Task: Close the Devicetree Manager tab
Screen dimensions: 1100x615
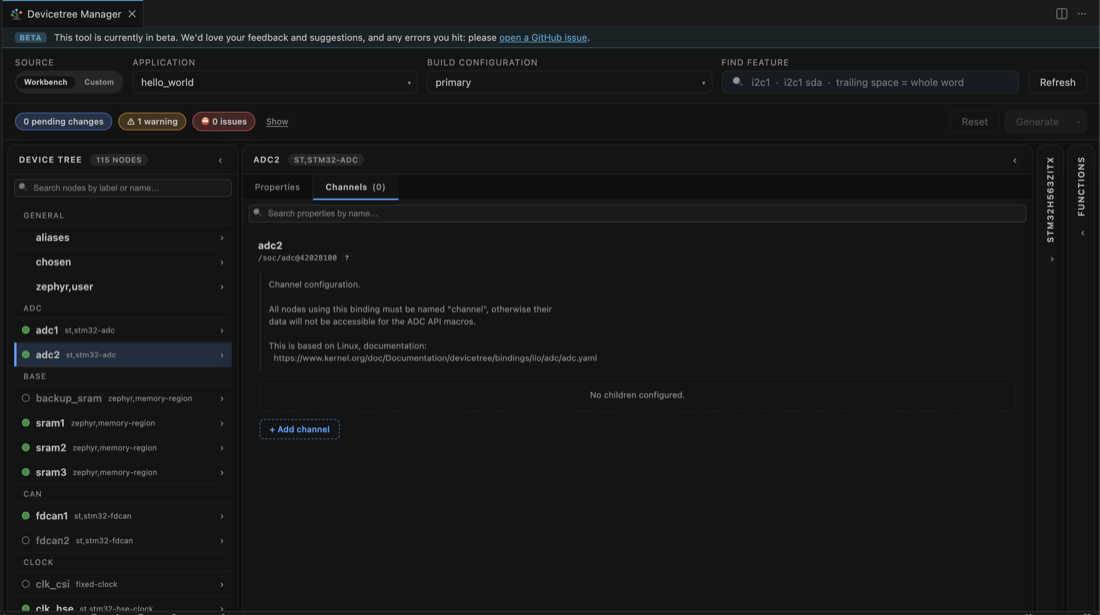Action: point(132,14)
